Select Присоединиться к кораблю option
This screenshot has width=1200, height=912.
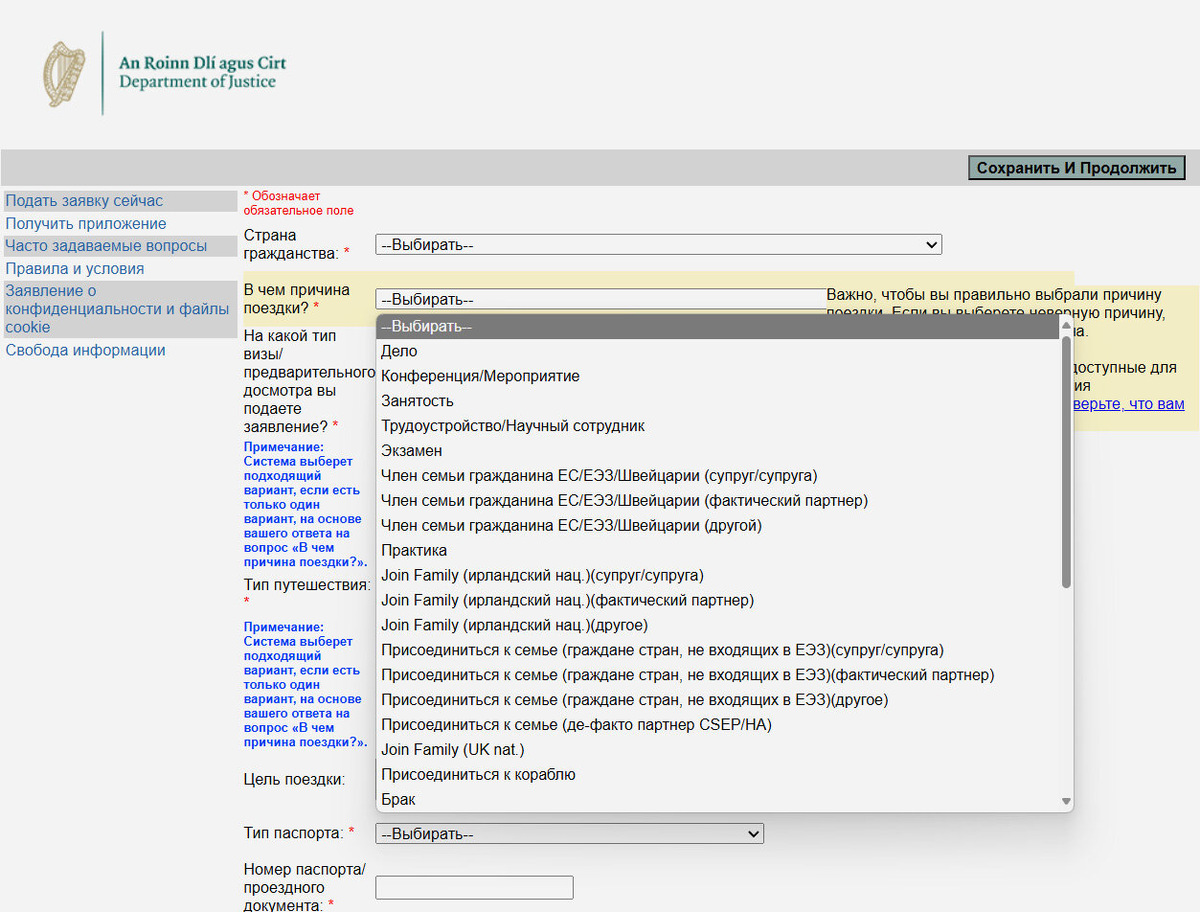(718, 775)
